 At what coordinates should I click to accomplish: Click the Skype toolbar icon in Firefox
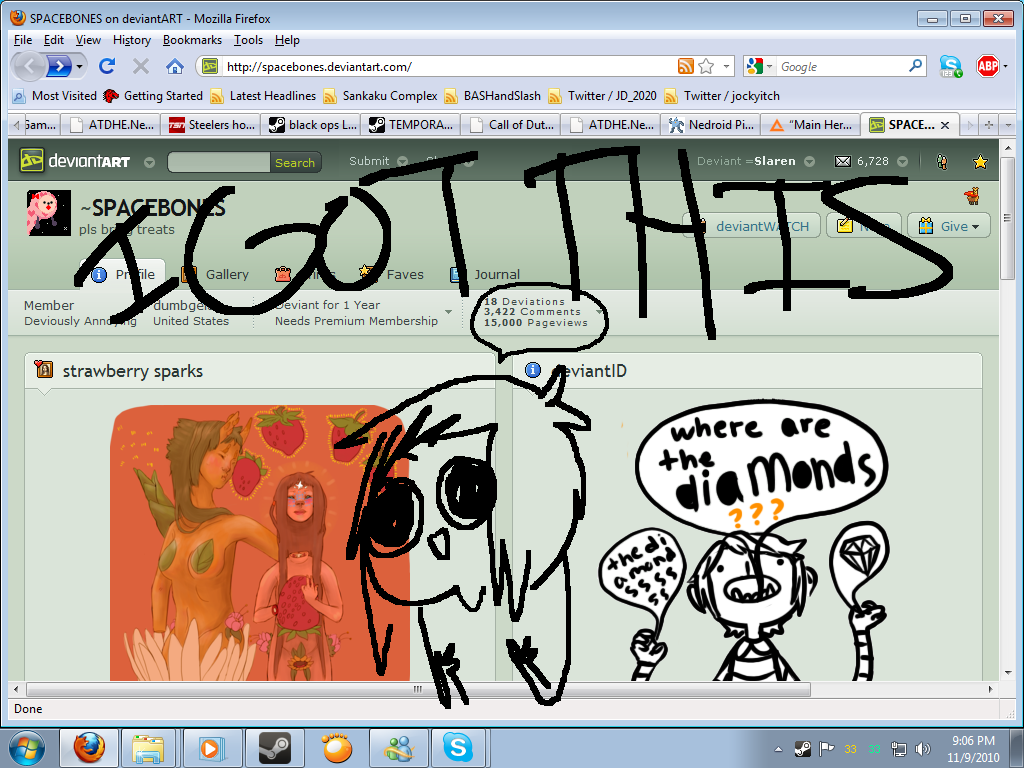[x=951, y=66]
